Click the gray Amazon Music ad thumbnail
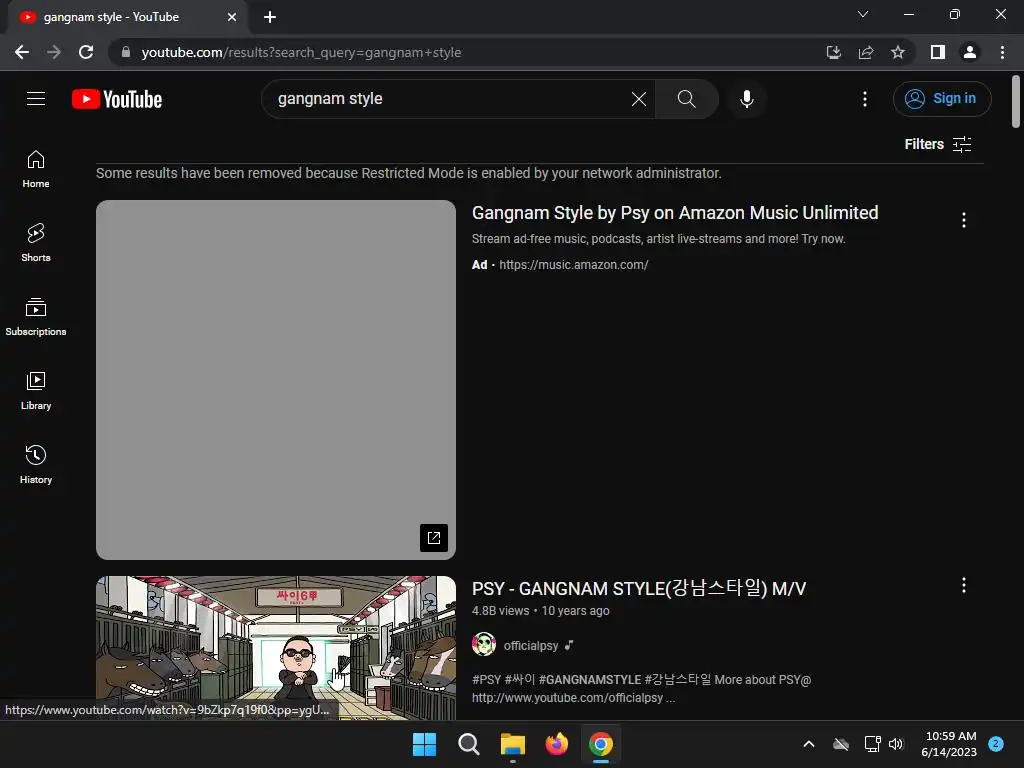 pos(276,379)
